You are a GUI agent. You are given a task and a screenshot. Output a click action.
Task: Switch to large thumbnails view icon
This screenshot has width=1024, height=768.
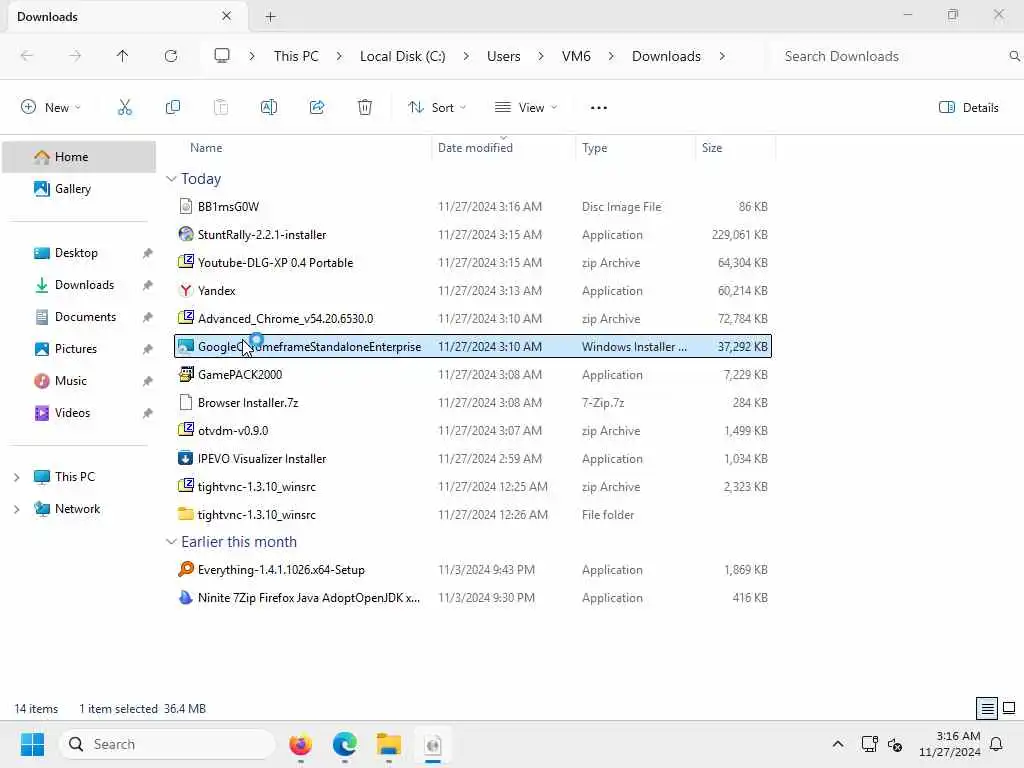[x=1009, y=708]
